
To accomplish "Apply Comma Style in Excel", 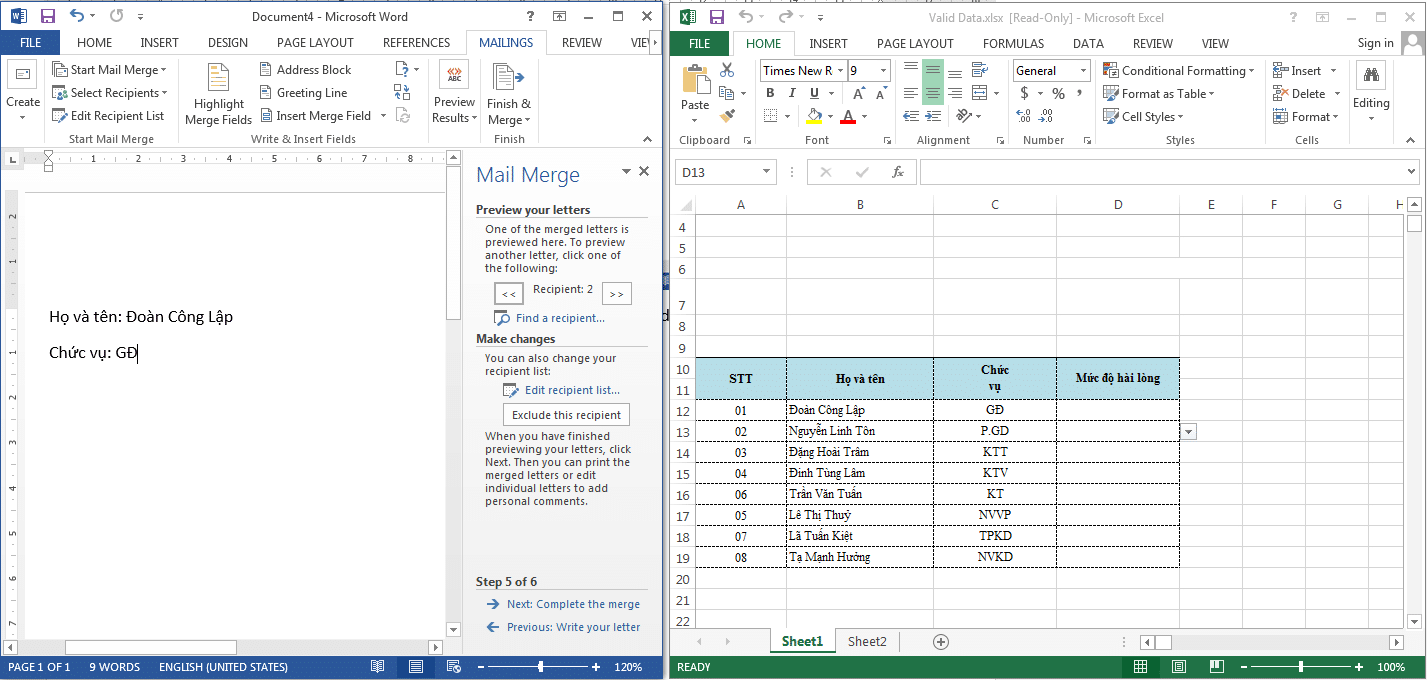I will pos(1081,93).
